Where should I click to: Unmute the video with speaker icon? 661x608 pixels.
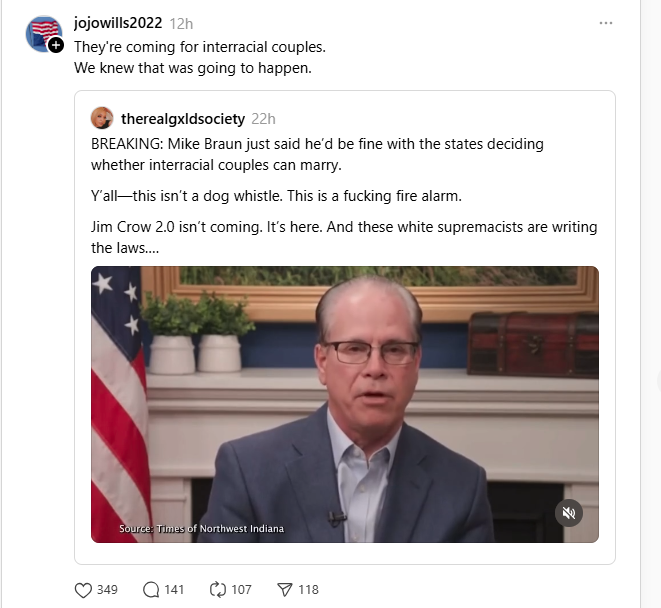pyautogui.click(x=568, y=513)
